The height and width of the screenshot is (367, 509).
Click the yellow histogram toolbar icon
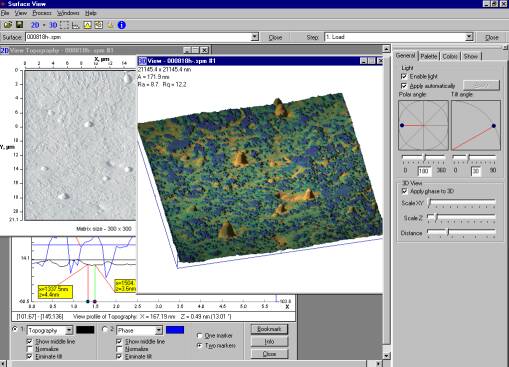pyautogui.click(x=87, y=25)
